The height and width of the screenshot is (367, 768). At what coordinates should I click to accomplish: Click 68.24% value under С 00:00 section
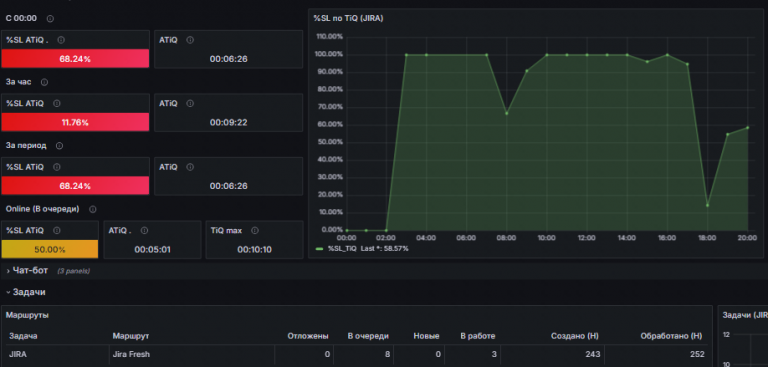click(x=75, y=59)
